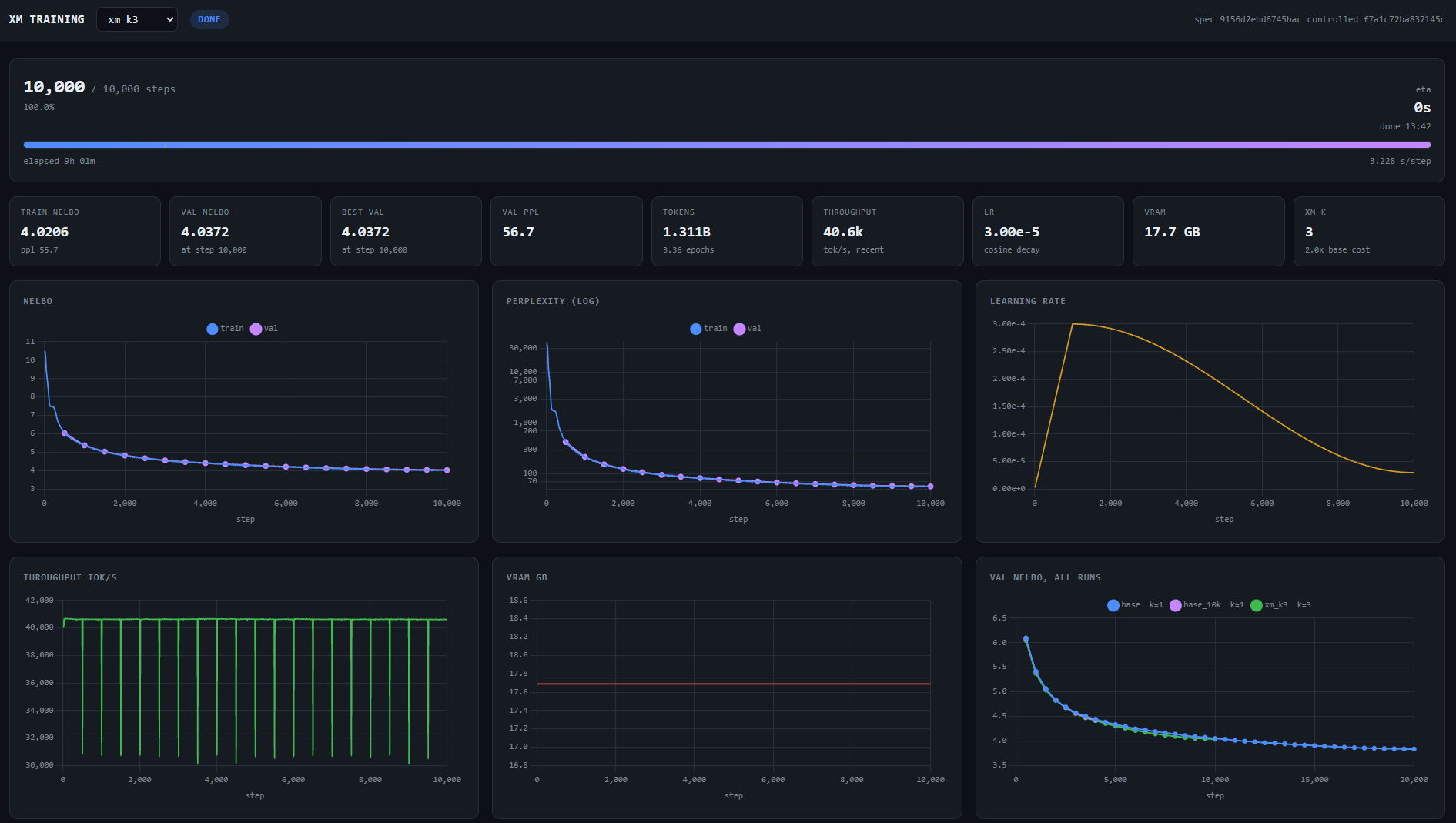Viewport: 1456px width, 823px height.
Task: Click the XM TRAINING title
Action: click(47, 19)
